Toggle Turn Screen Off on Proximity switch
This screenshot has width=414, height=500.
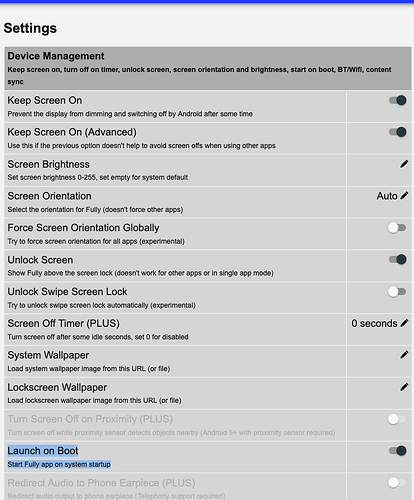click(397, 419)
